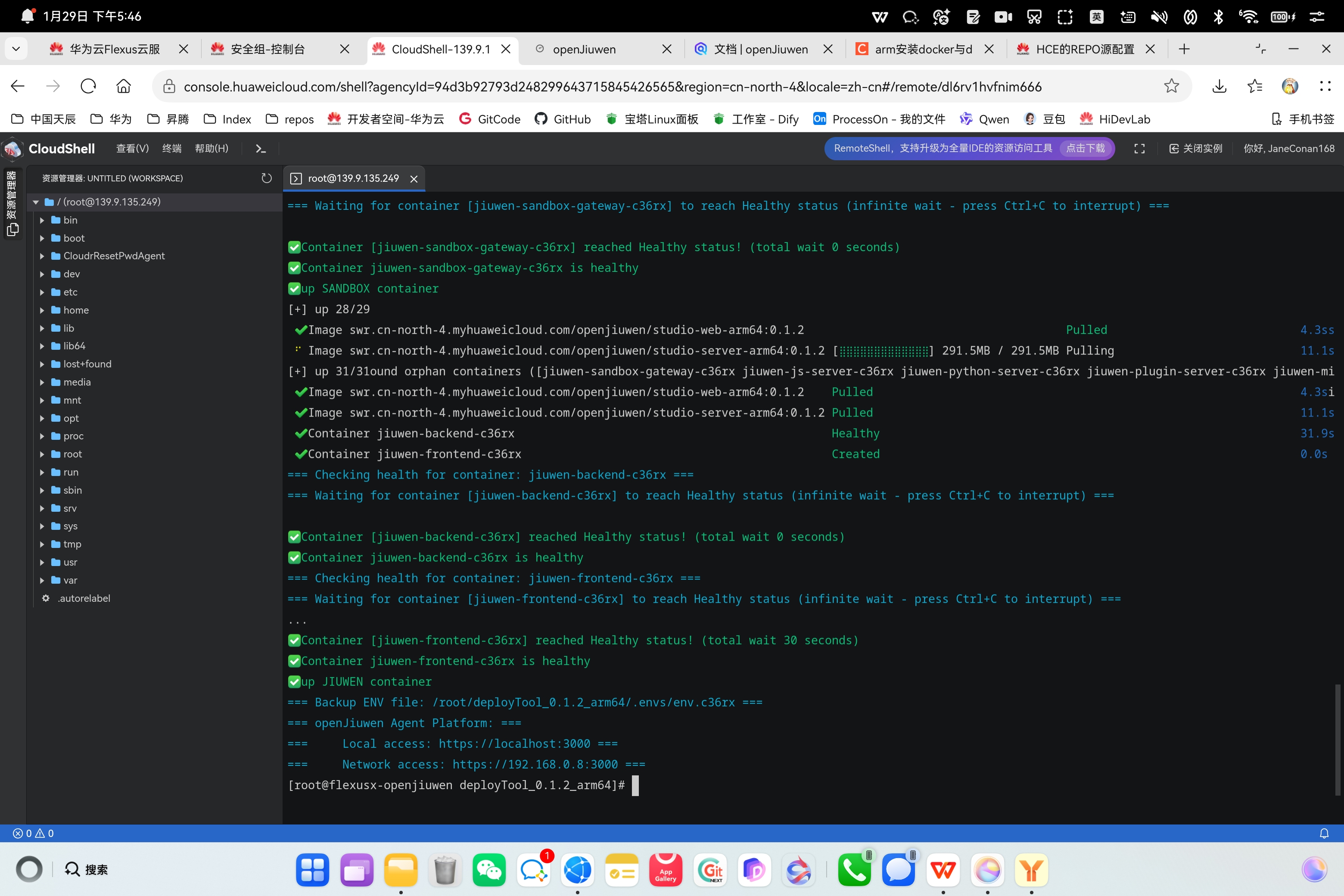
Task: Open the 查看(V) menu
Action: pos(132,149)
